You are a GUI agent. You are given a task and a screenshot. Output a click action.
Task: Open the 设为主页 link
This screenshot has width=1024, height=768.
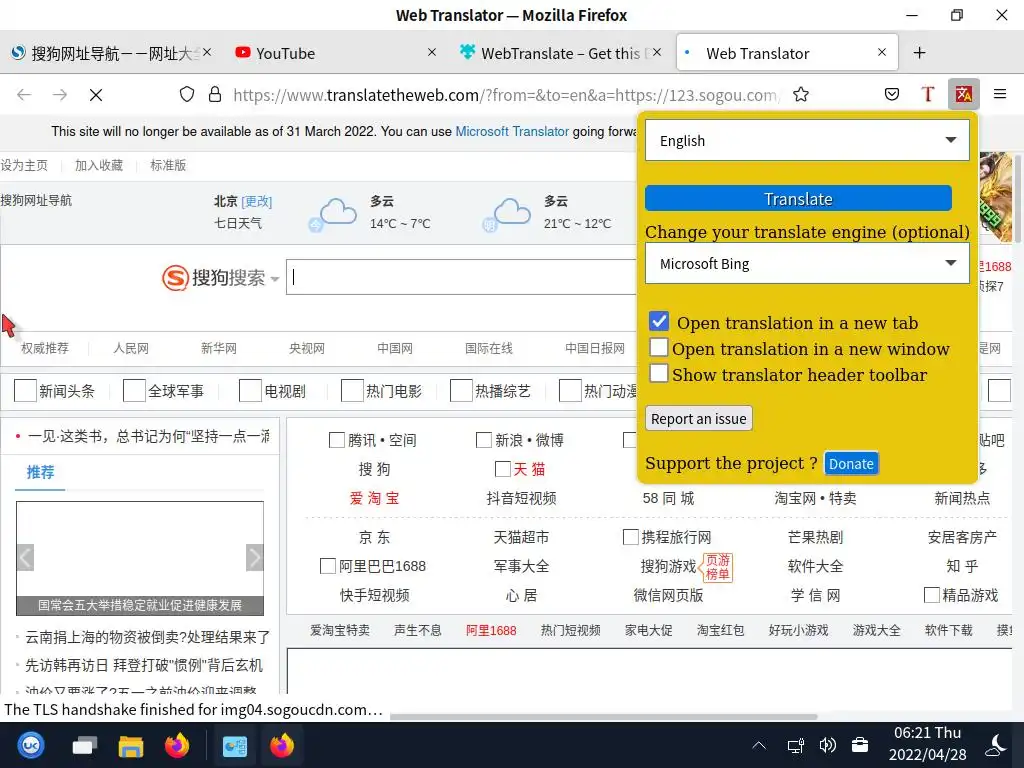tap(24, 165)
